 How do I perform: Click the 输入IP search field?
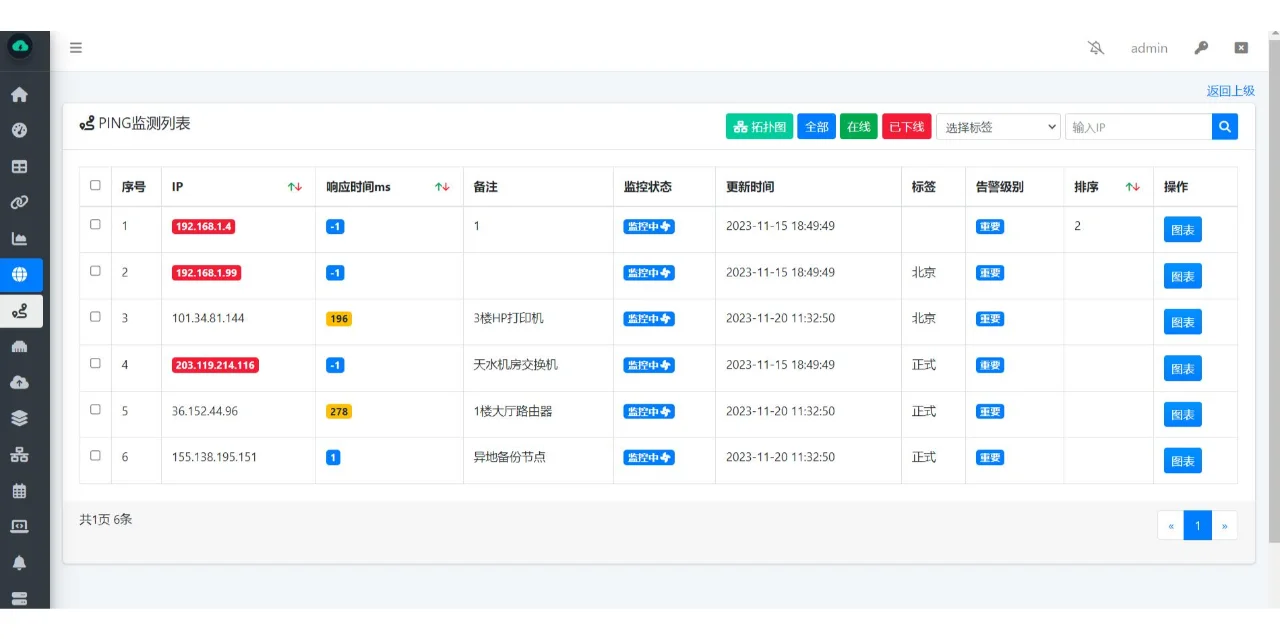[1140, 127]
